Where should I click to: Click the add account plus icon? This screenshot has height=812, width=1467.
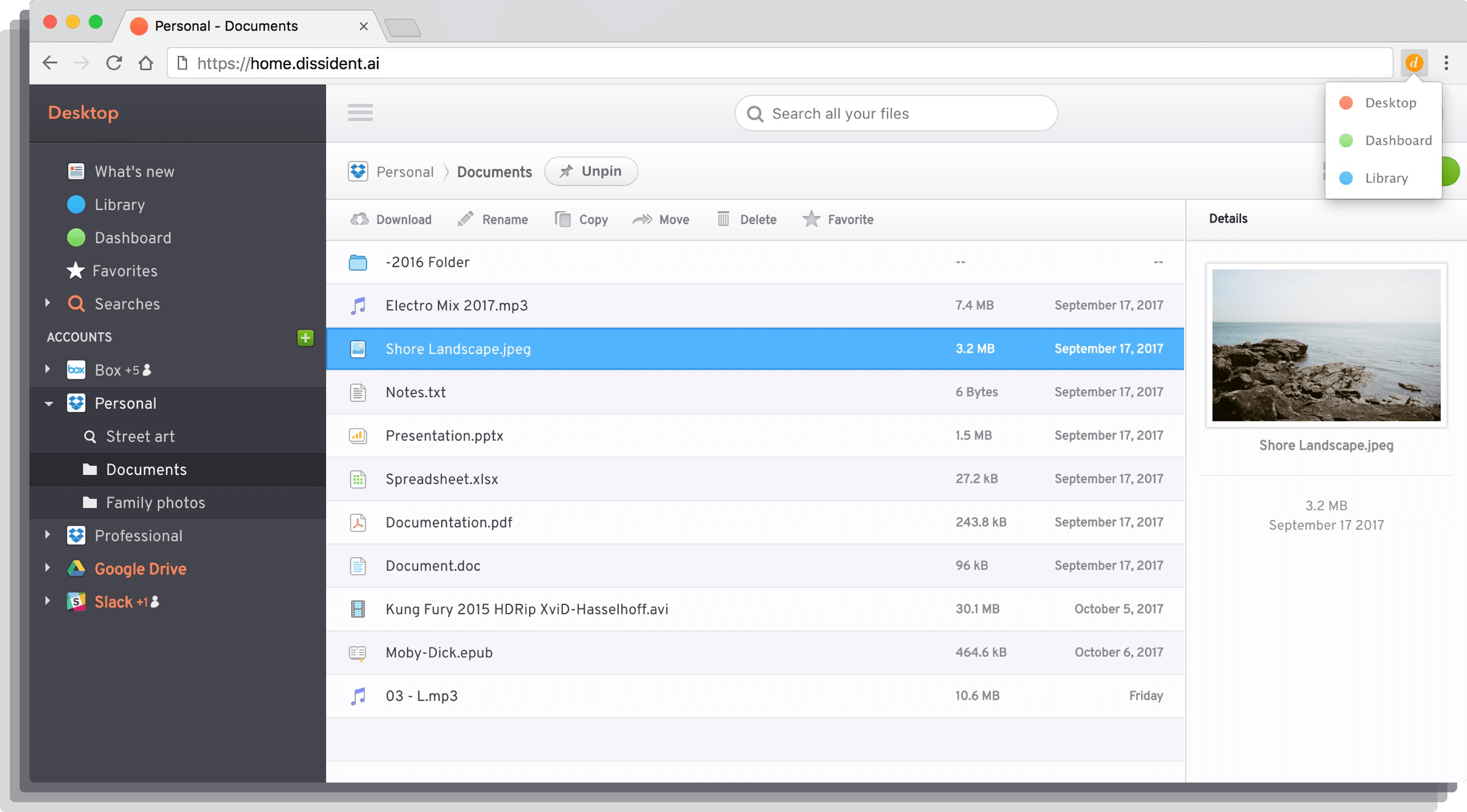point(305,338)
